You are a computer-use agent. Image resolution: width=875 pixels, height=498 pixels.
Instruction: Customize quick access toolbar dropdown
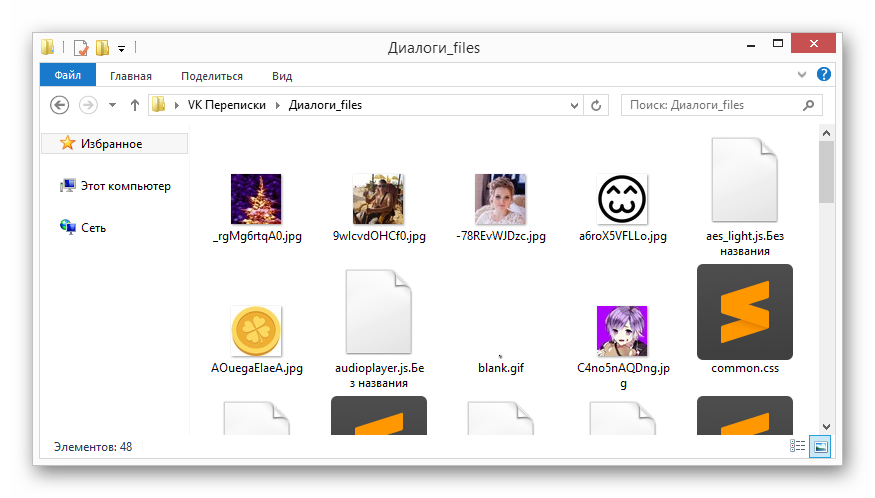[121, 47]
